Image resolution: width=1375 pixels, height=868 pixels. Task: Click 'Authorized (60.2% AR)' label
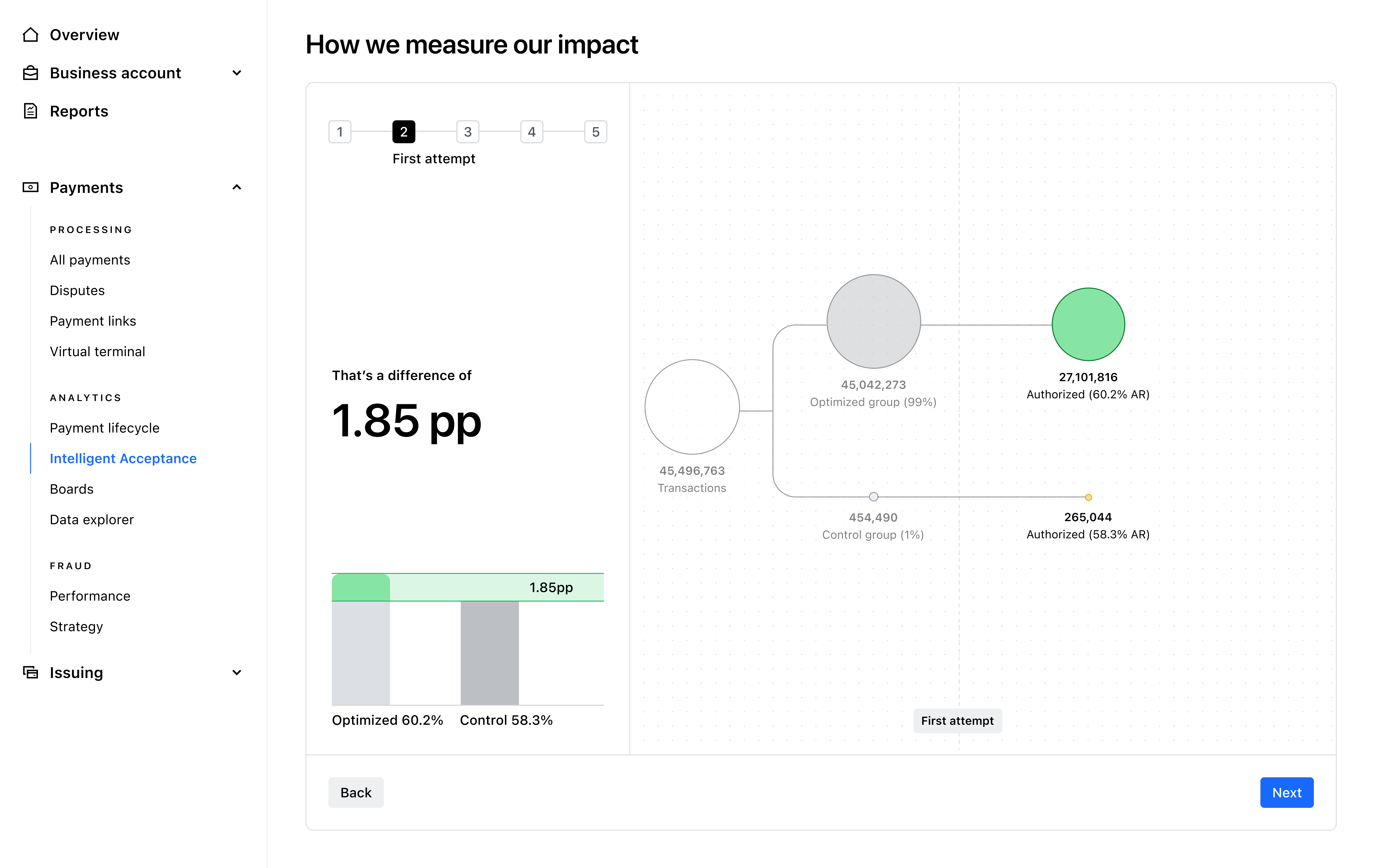[1088, 395]
